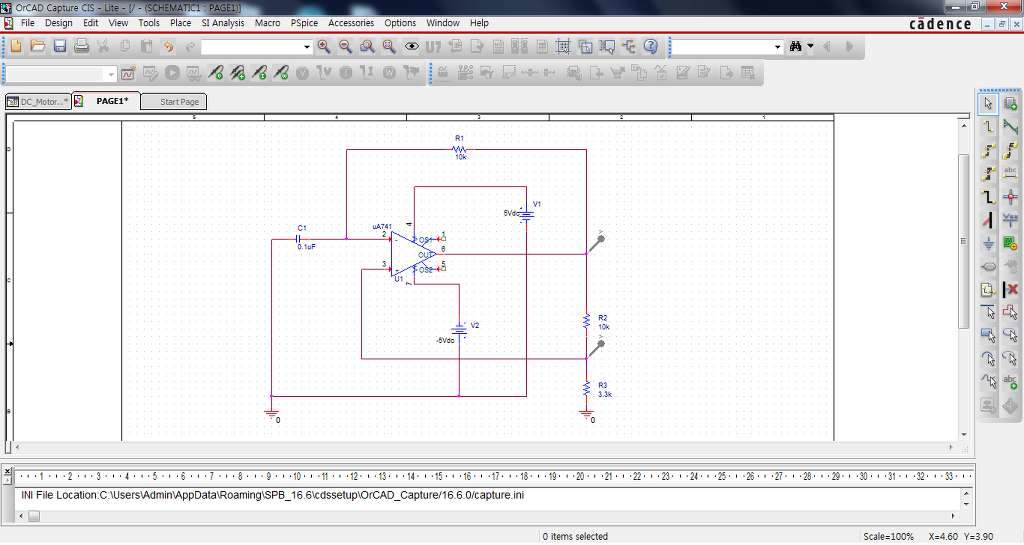Expand the find options arrow beside binoculars
Viewport: 1024px width, 545px height.
click(x=810, y=47)
